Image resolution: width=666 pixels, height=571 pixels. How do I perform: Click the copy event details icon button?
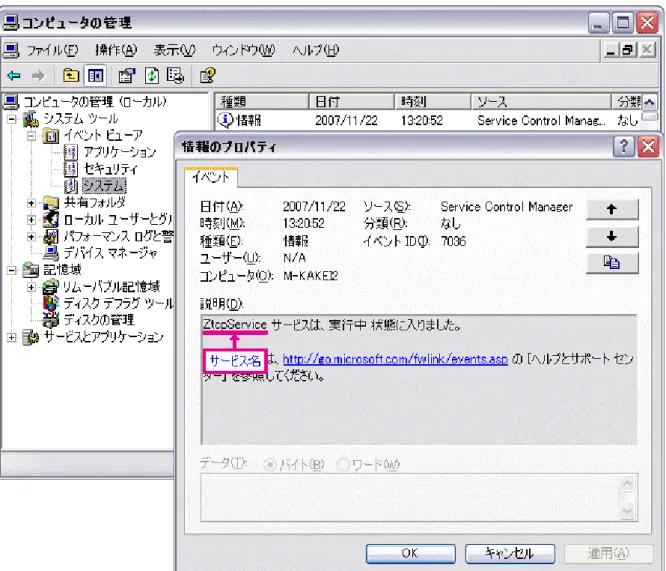point(612,263)
